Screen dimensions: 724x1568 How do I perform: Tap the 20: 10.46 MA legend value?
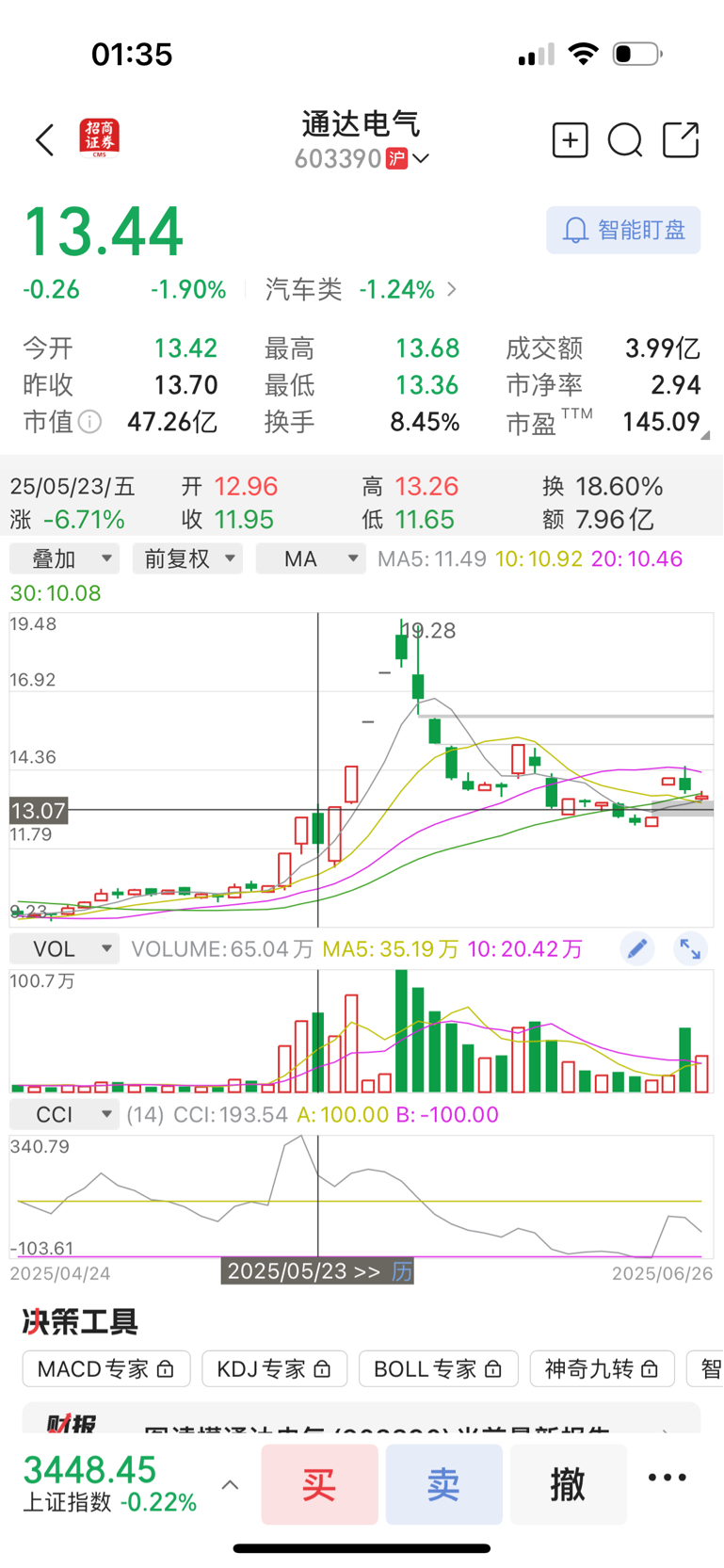[637, 558]
